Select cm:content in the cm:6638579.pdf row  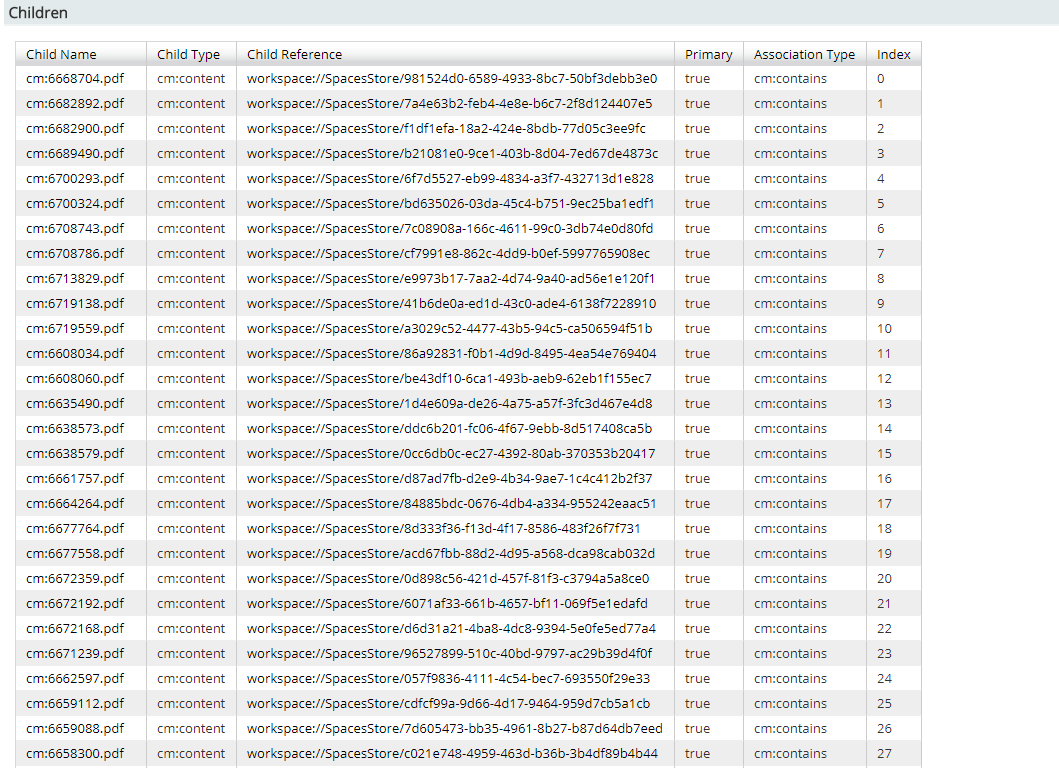coord(191,453)
